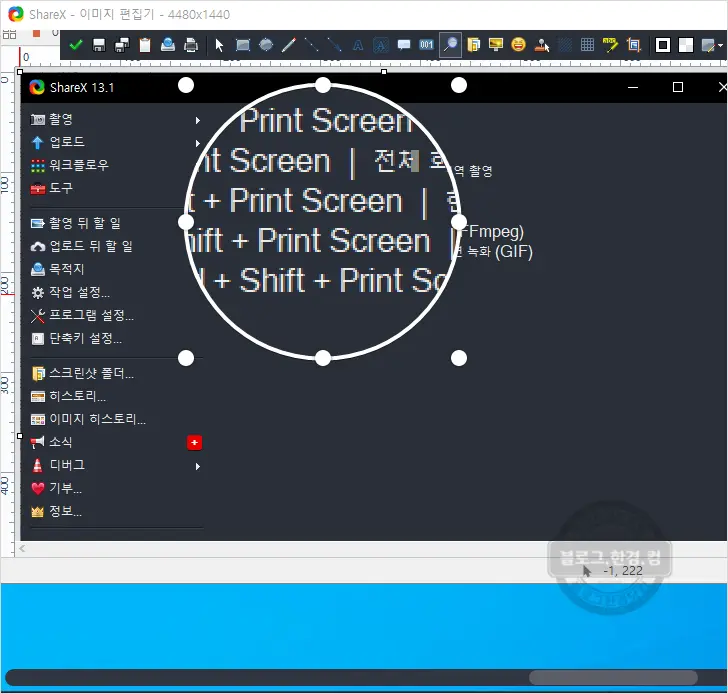Click 단축키 설정... in the sidebar

pos(85,338)
